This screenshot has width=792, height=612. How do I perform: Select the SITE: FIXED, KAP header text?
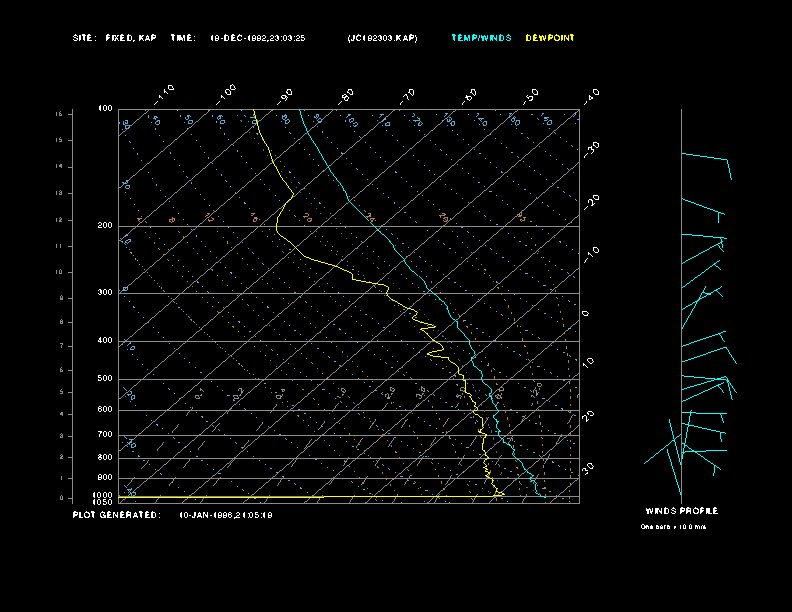point(115,38)
